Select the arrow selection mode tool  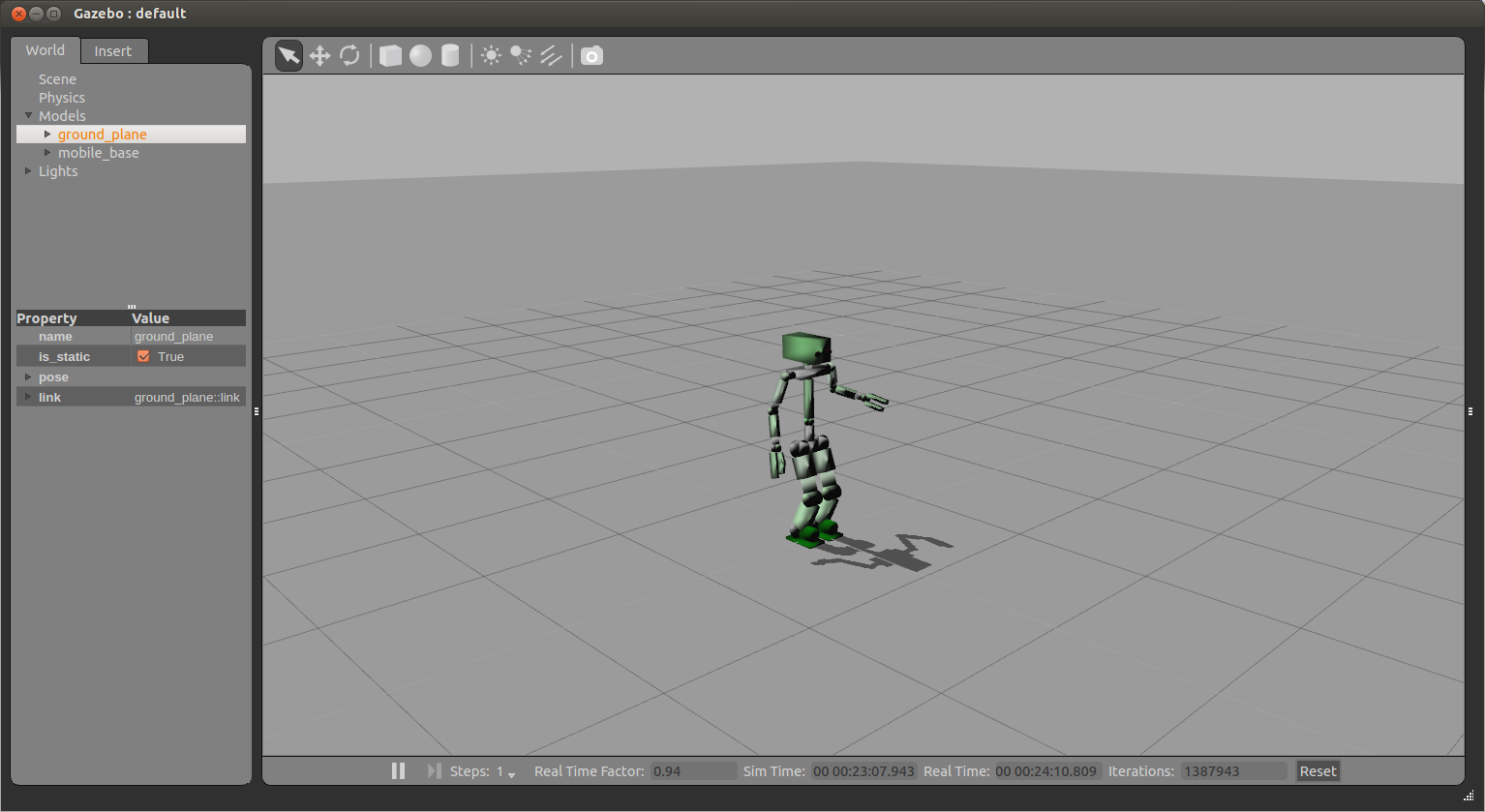point(288,55)
